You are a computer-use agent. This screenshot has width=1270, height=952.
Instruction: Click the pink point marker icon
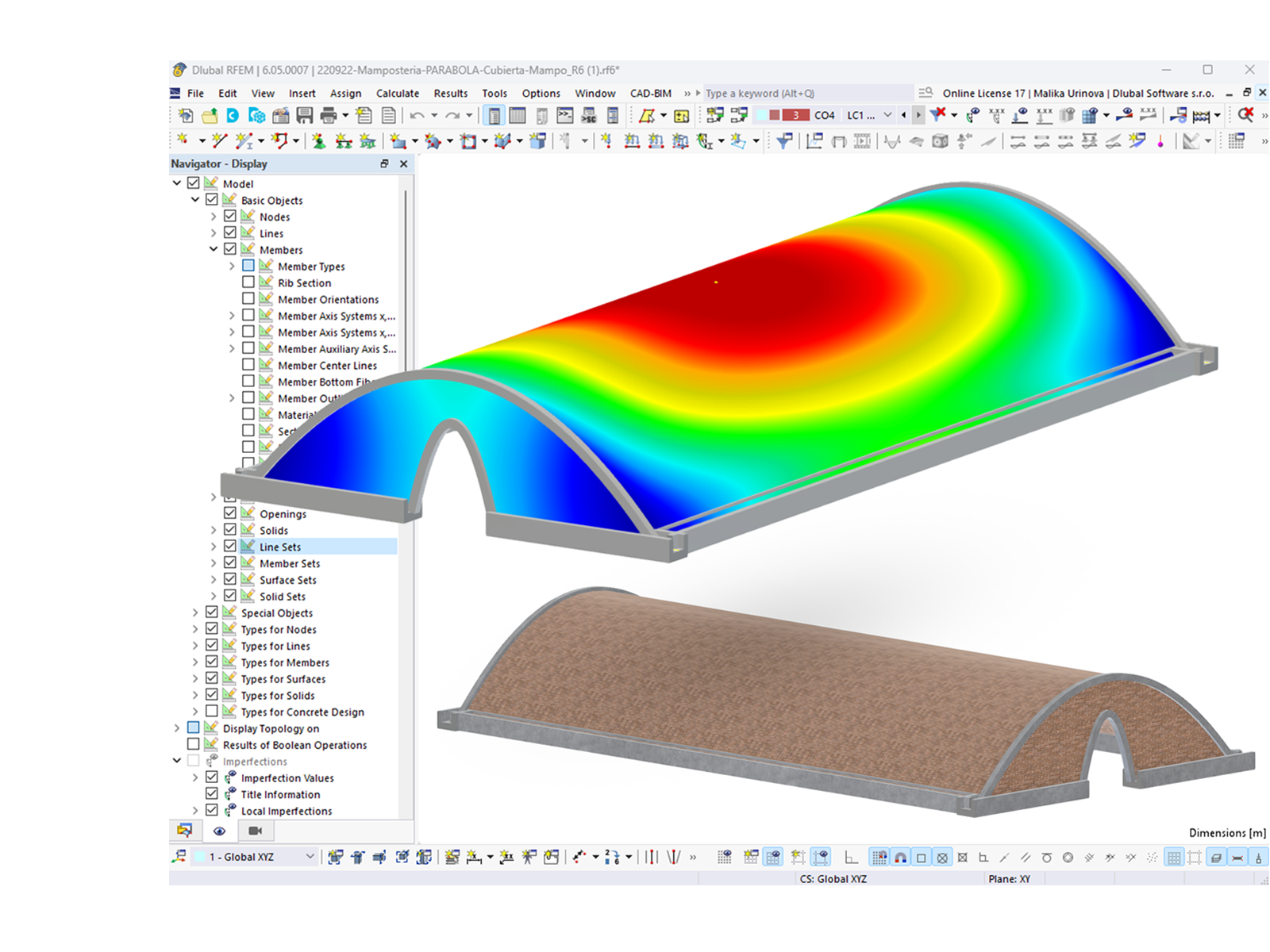[x=1160, y=141]
